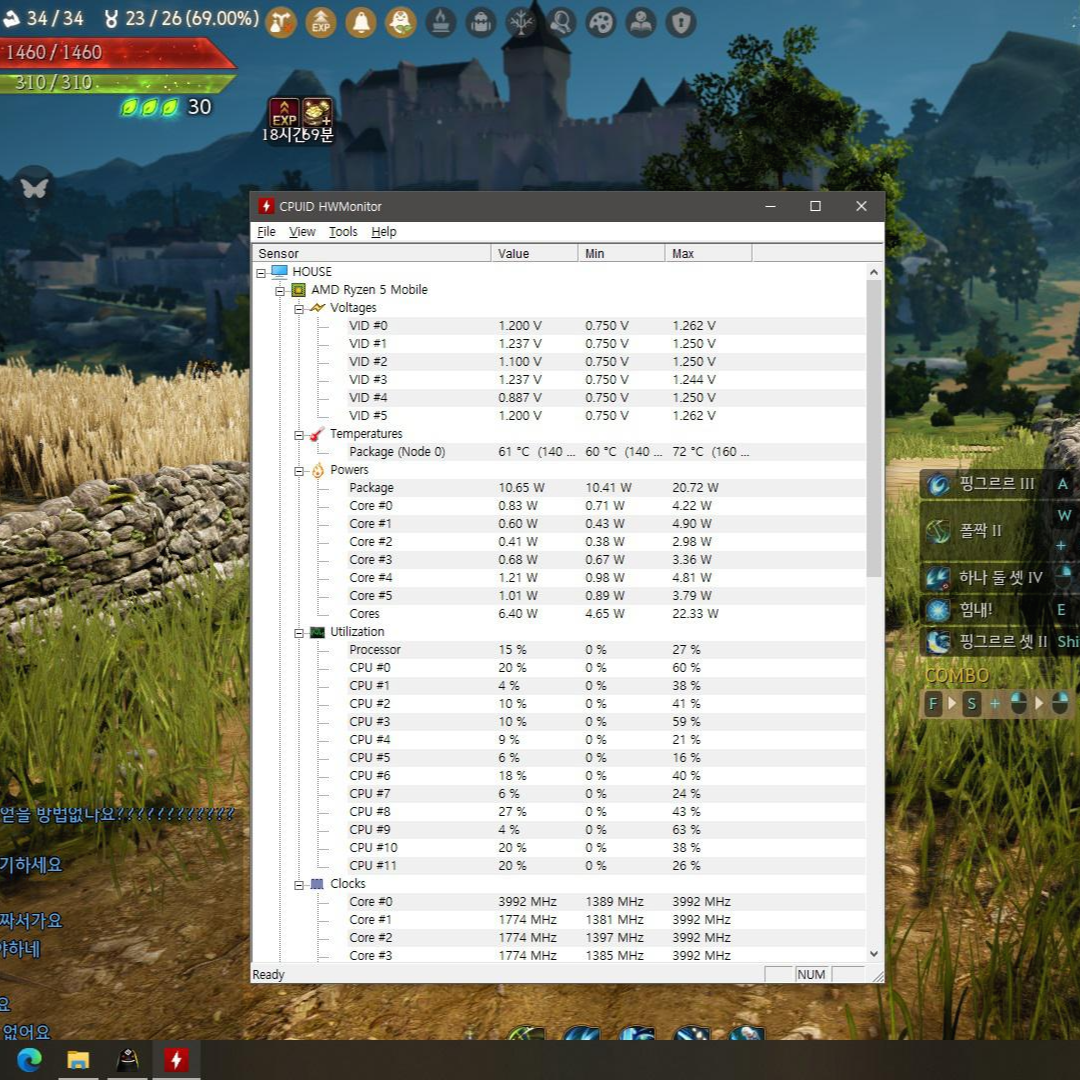Click the scrollbar down arrow in HWMonitor
The width and height of the screenshot is (1080, 1080).
tap(873, 954)
